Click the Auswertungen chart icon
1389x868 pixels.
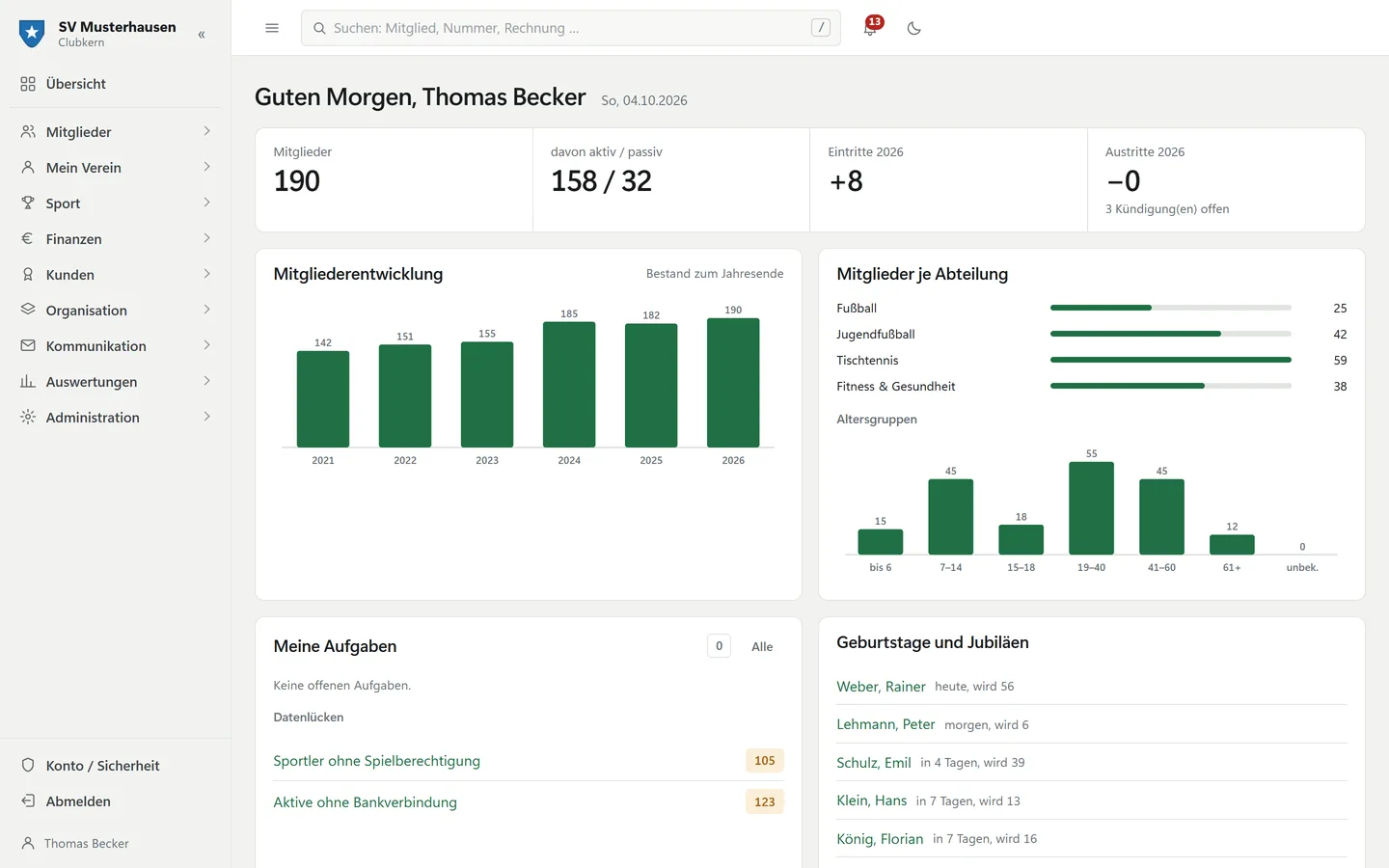[28, 381]
